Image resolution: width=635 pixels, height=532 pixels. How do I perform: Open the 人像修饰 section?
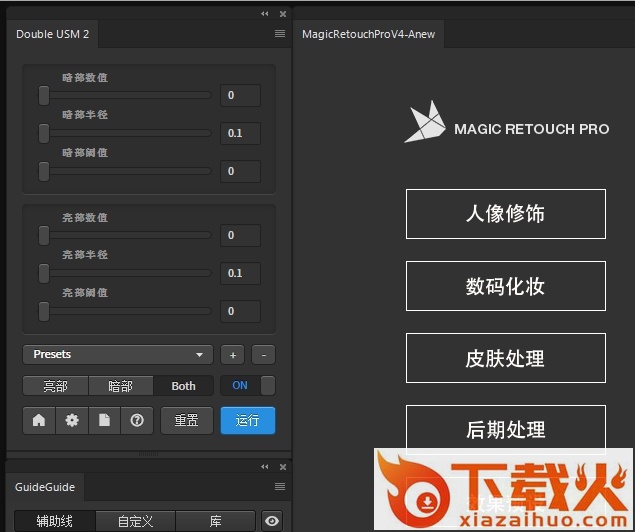point(506,214)
